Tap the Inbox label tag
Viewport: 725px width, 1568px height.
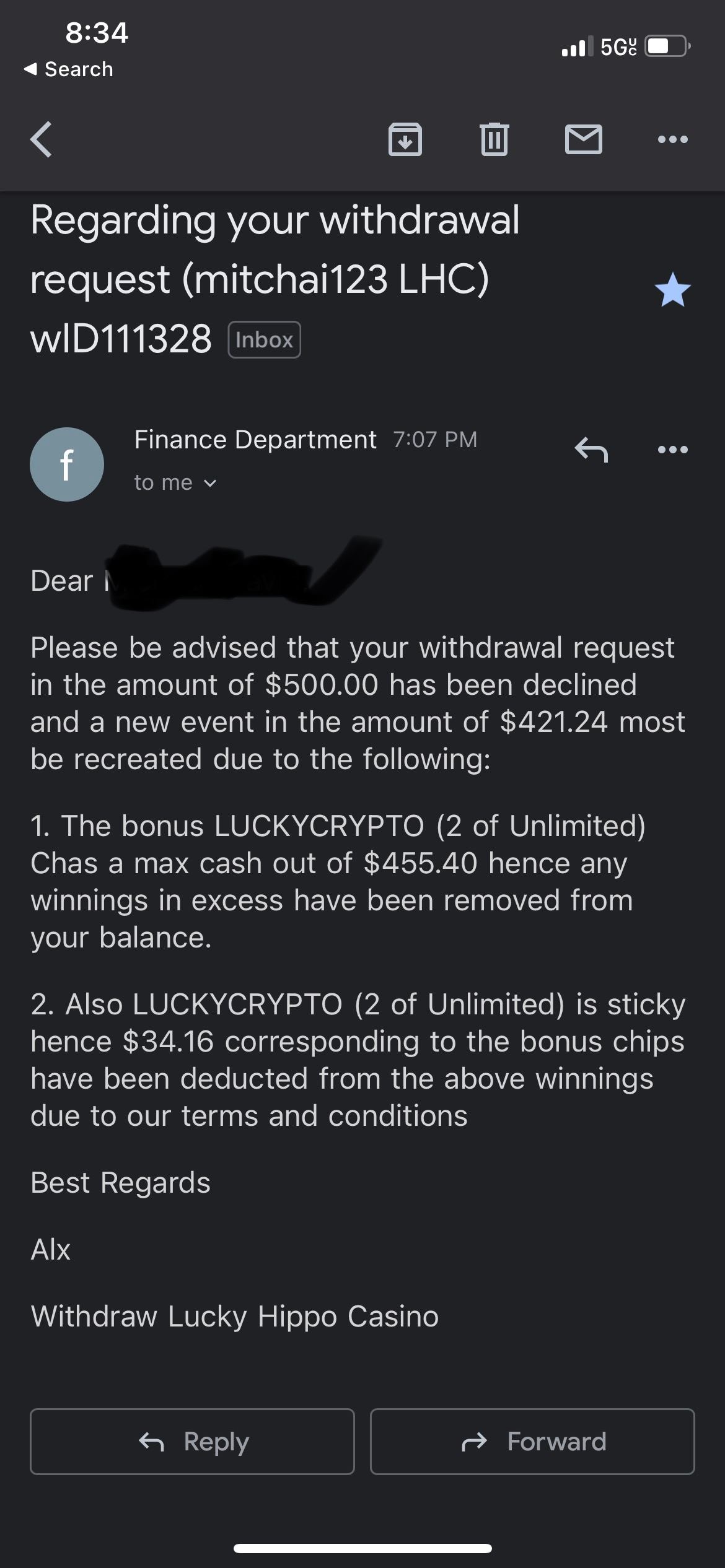(x=264, y=340)
